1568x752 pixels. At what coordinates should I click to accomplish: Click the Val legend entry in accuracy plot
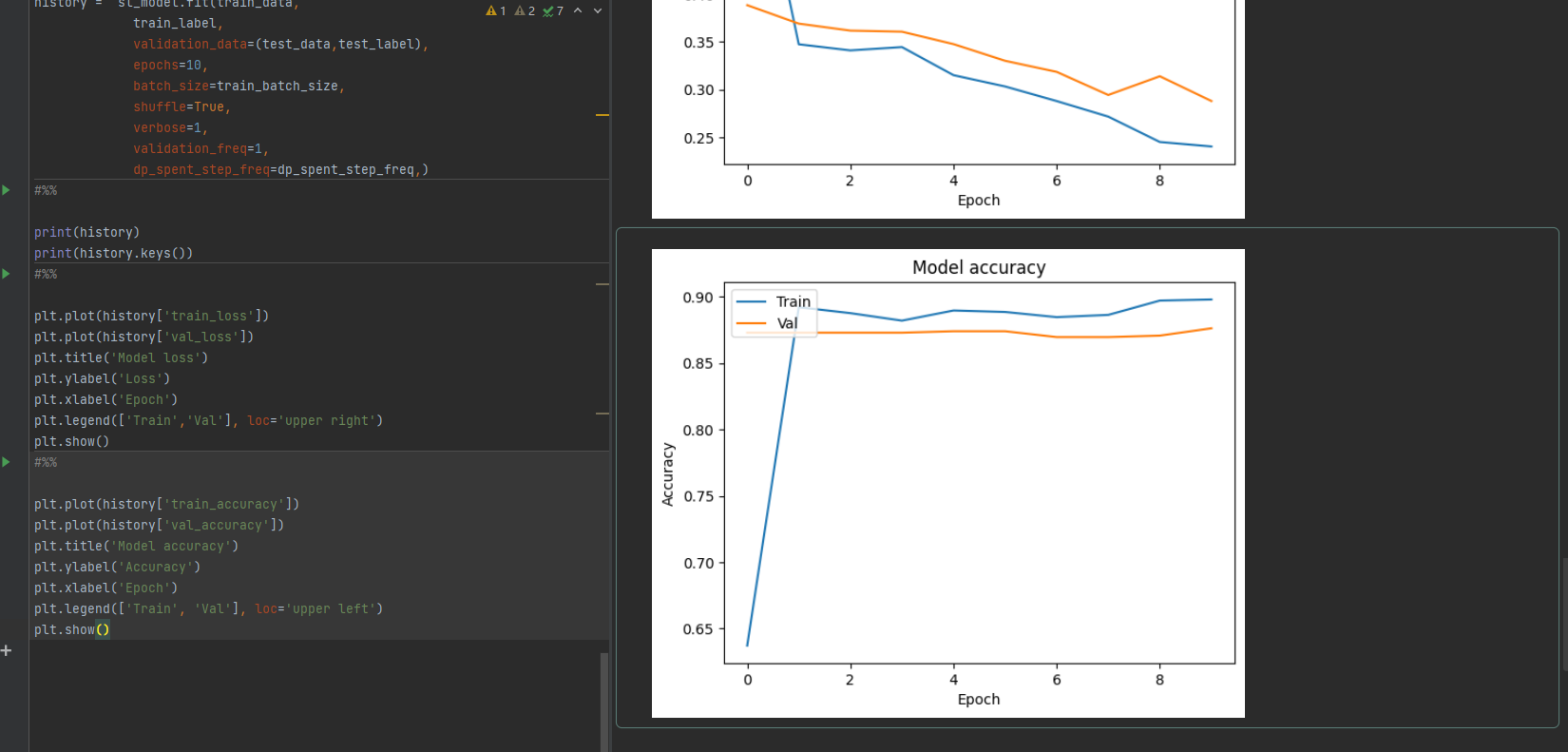click(x=767, y=323)
